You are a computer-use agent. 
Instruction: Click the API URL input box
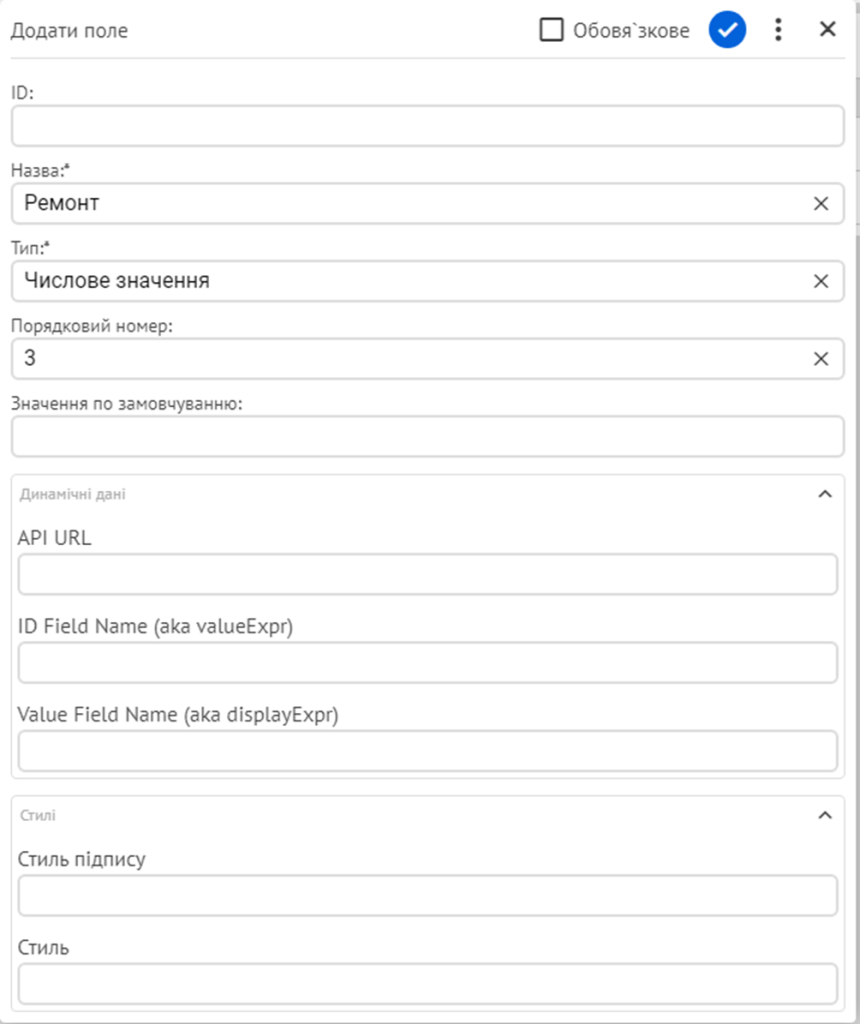[428, 575]
